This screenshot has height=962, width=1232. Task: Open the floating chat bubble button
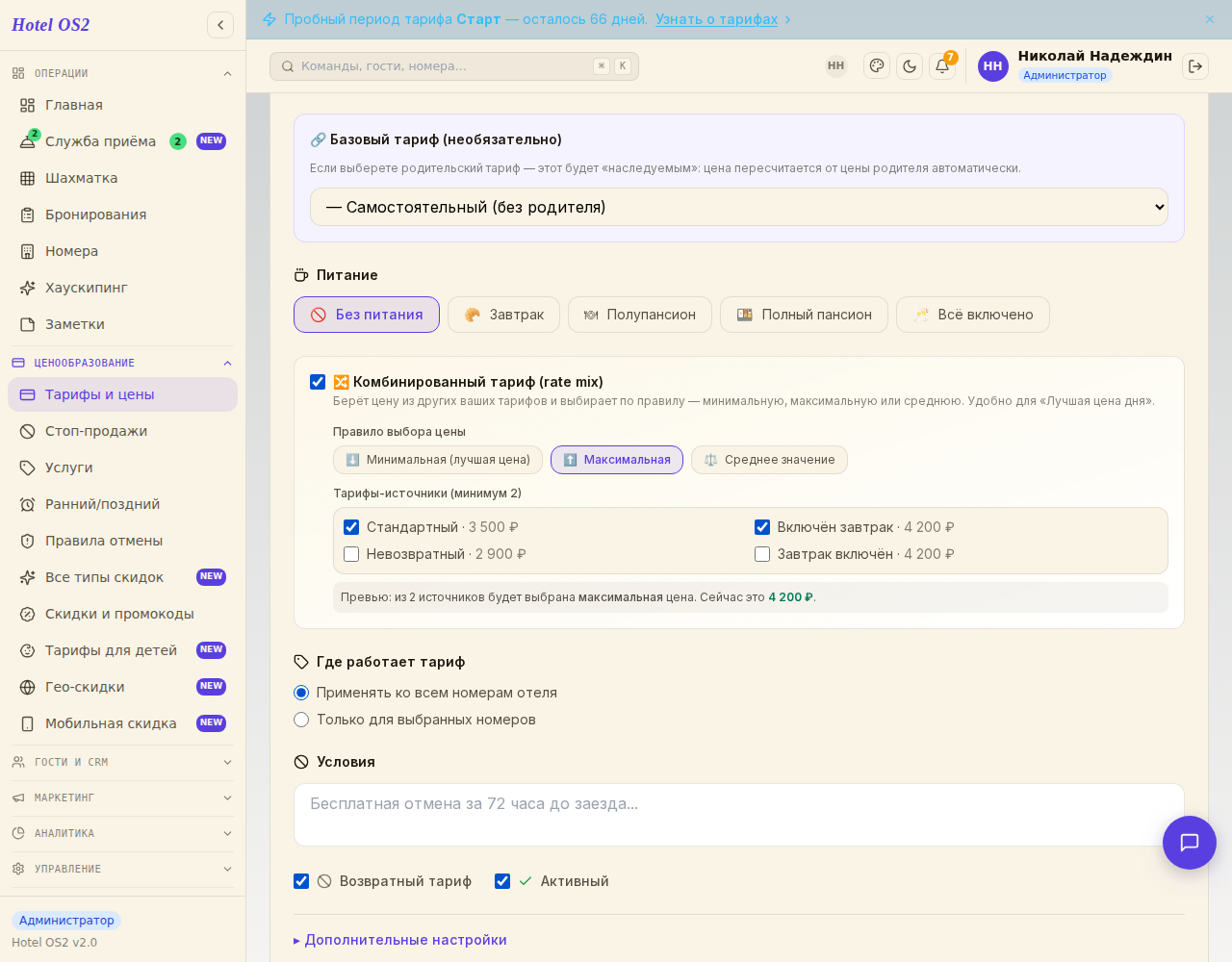tap(1190, 843)
